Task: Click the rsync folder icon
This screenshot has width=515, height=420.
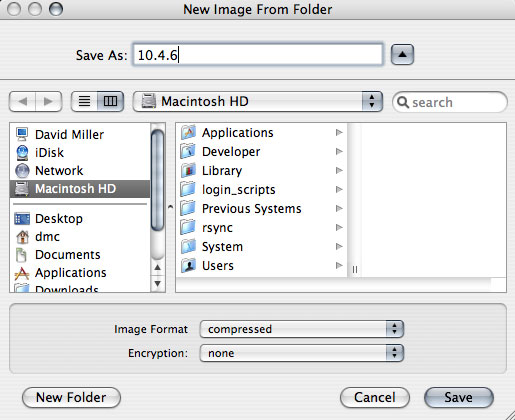Action: pos(188,227)
